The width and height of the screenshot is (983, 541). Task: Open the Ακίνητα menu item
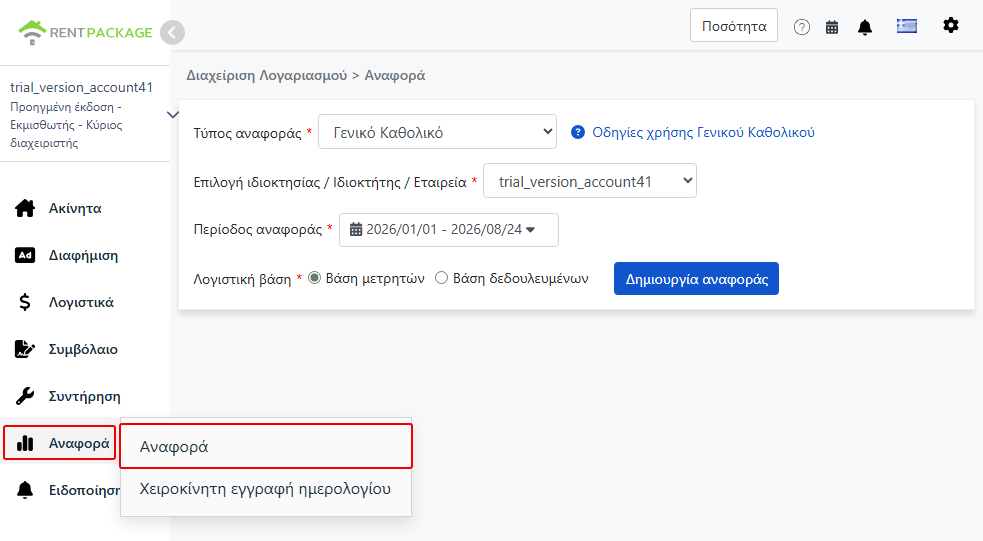tap(75, 208)
